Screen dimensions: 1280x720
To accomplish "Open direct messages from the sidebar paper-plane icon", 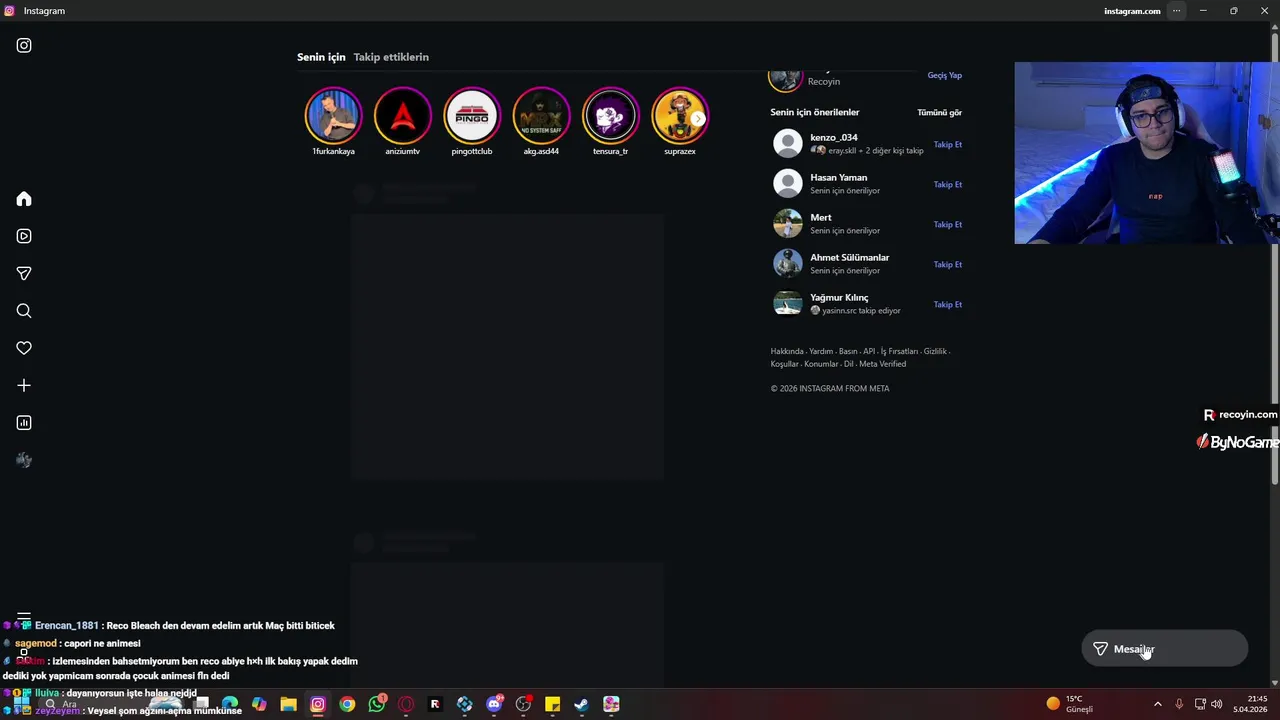I will click(24, 273).
